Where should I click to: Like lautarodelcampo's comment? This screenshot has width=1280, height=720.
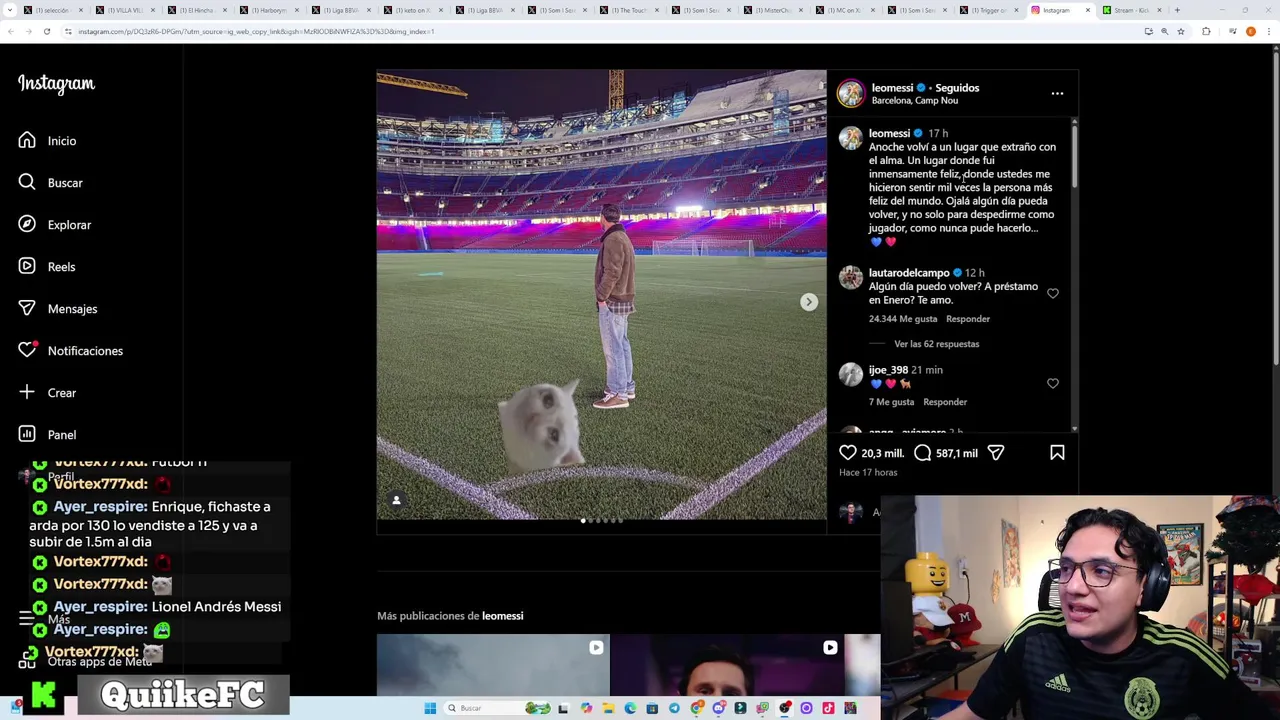pos(1052,293)
